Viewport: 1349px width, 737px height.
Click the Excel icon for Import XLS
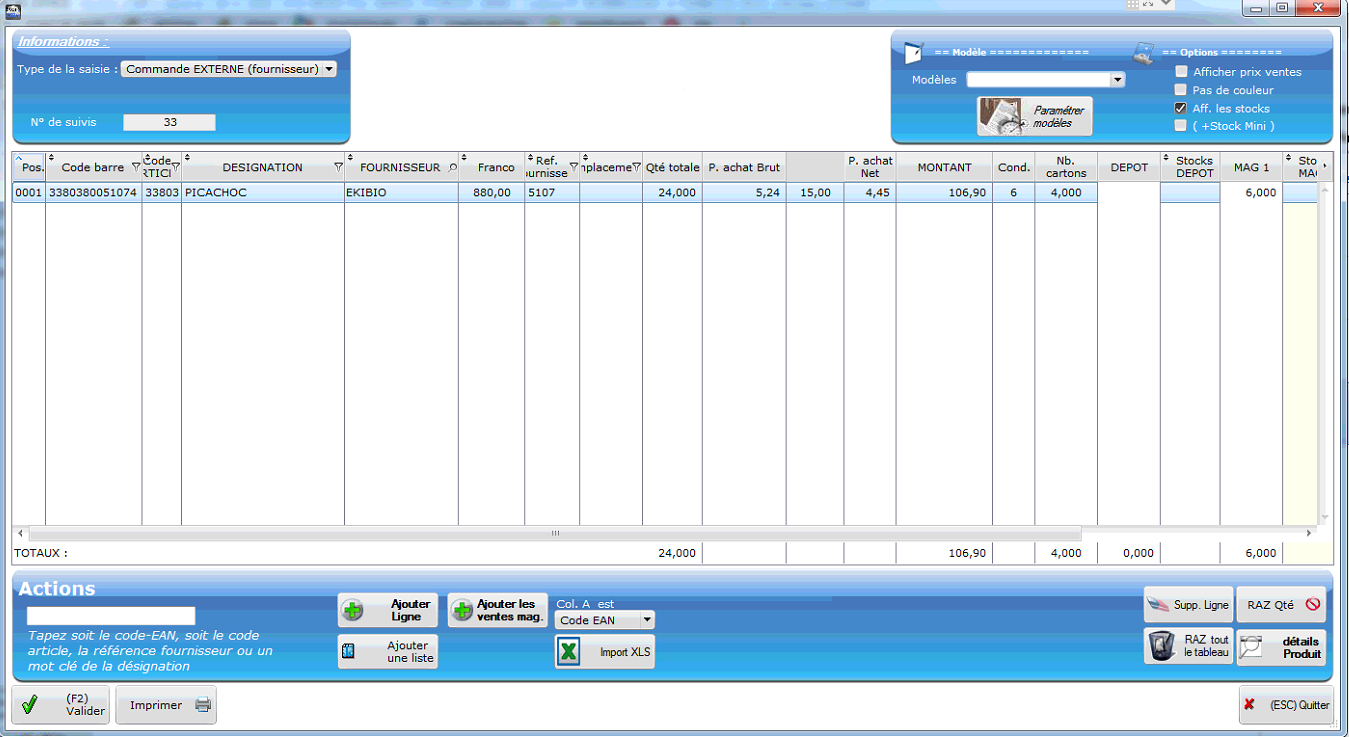coord(569,652)
